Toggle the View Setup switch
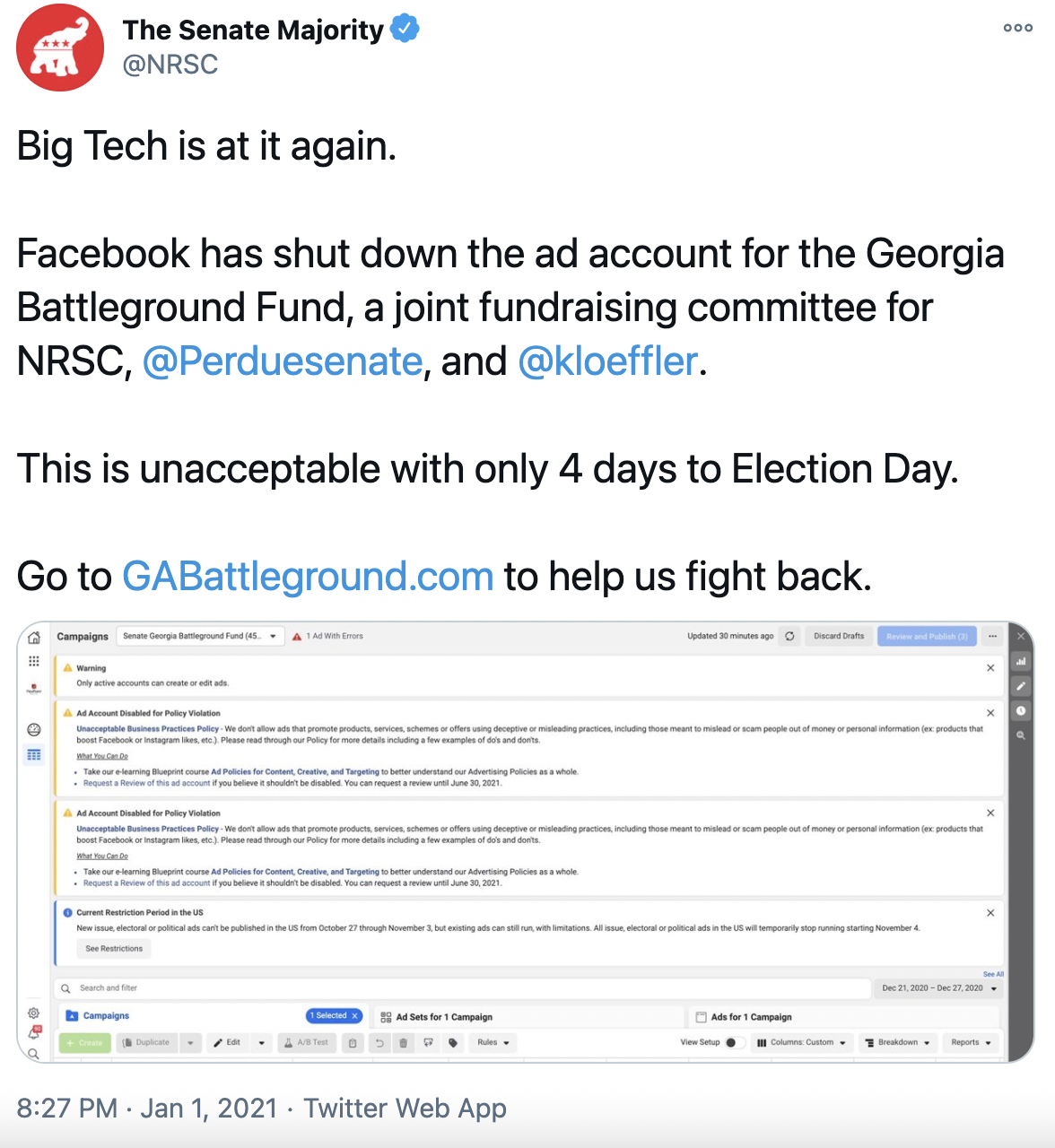The width and height of the screenshot is (1055, 1148). (735, 1042)
